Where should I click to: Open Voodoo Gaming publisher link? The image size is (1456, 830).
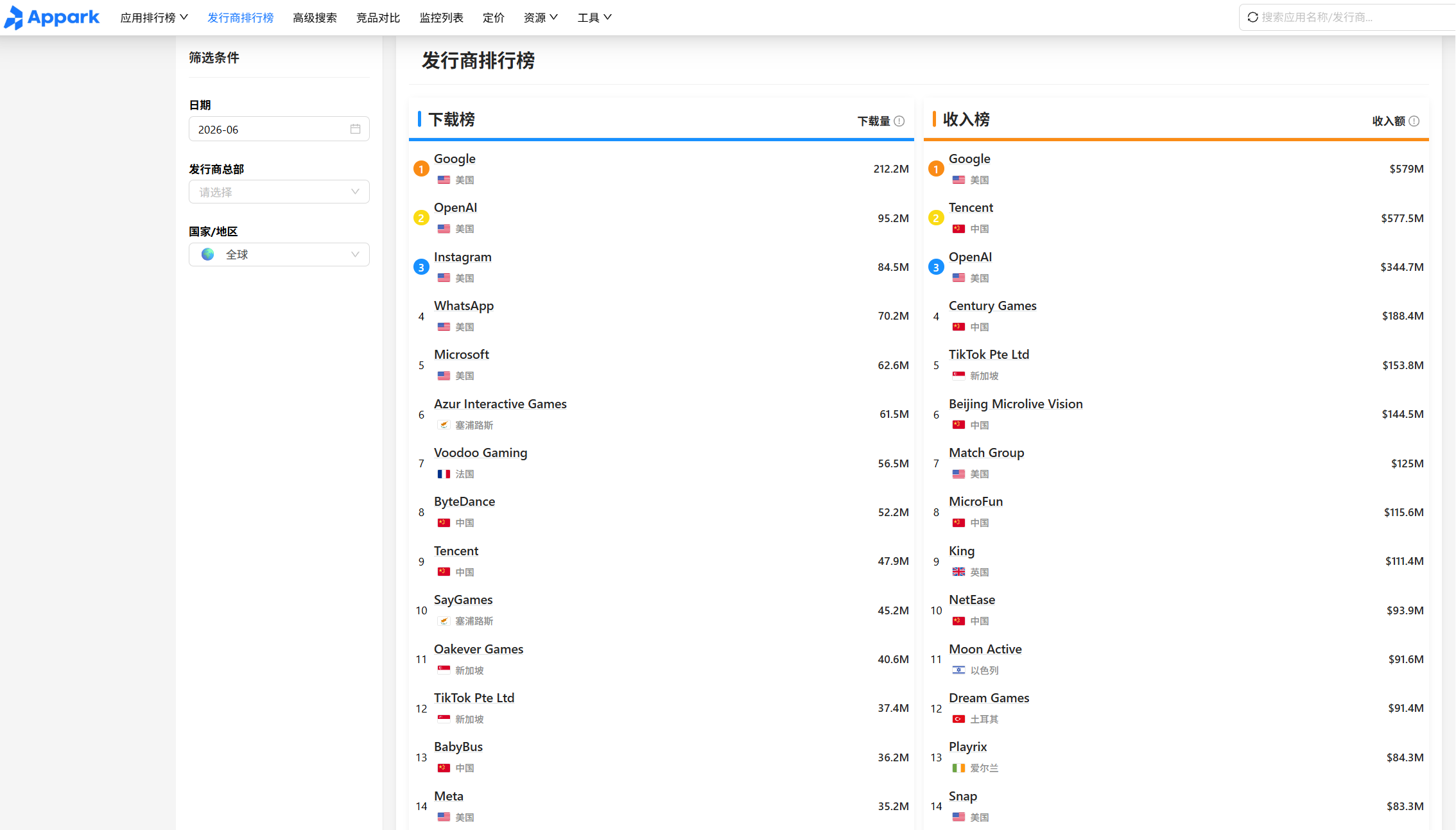(480, 453)
